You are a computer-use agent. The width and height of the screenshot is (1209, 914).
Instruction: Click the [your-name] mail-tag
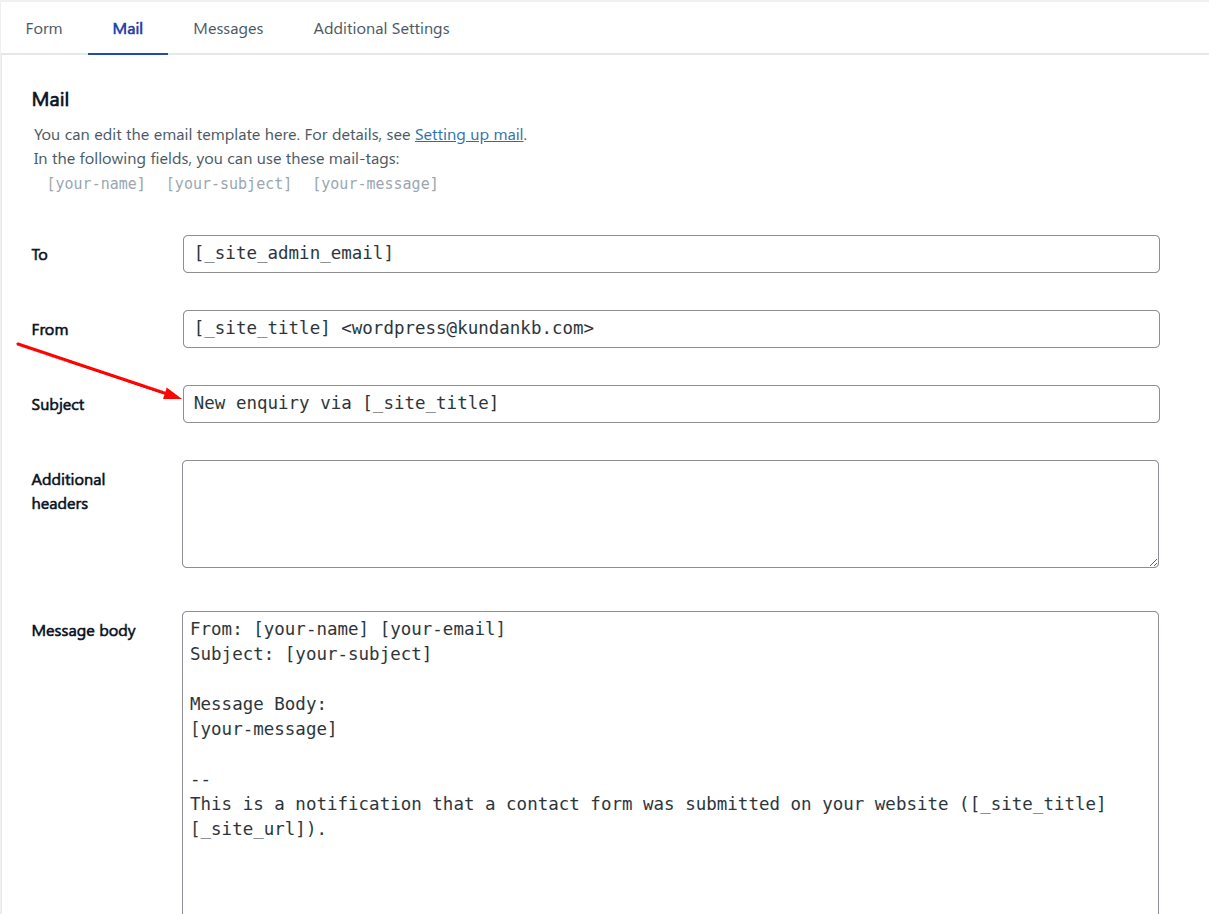click(95, 183)
